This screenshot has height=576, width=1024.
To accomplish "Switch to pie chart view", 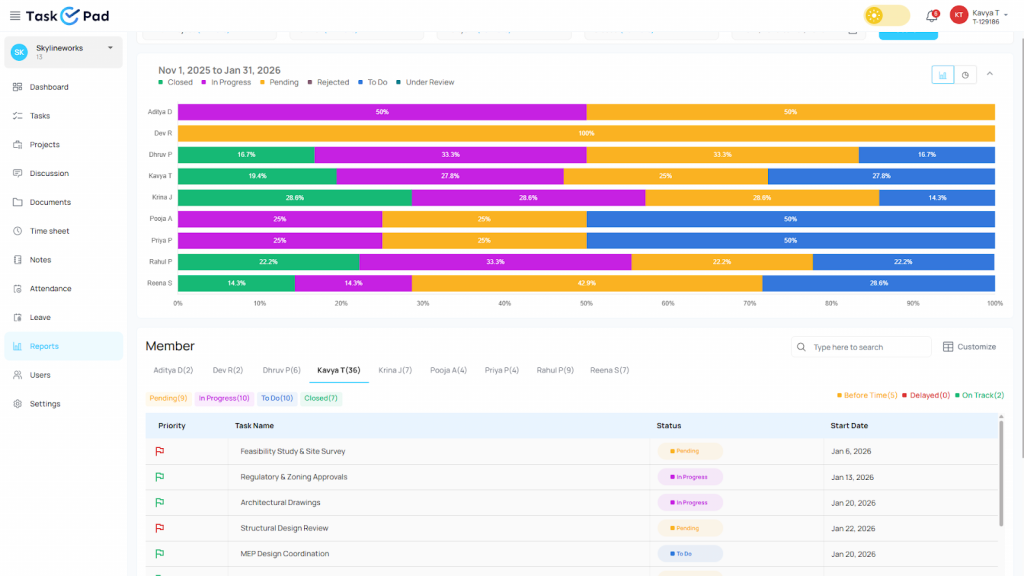I will click(965, 75).
